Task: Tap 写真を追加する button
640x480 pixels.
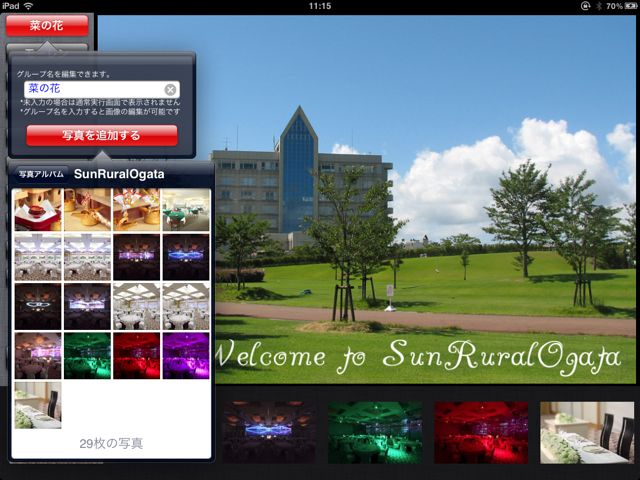Action: tap(102, 135)
